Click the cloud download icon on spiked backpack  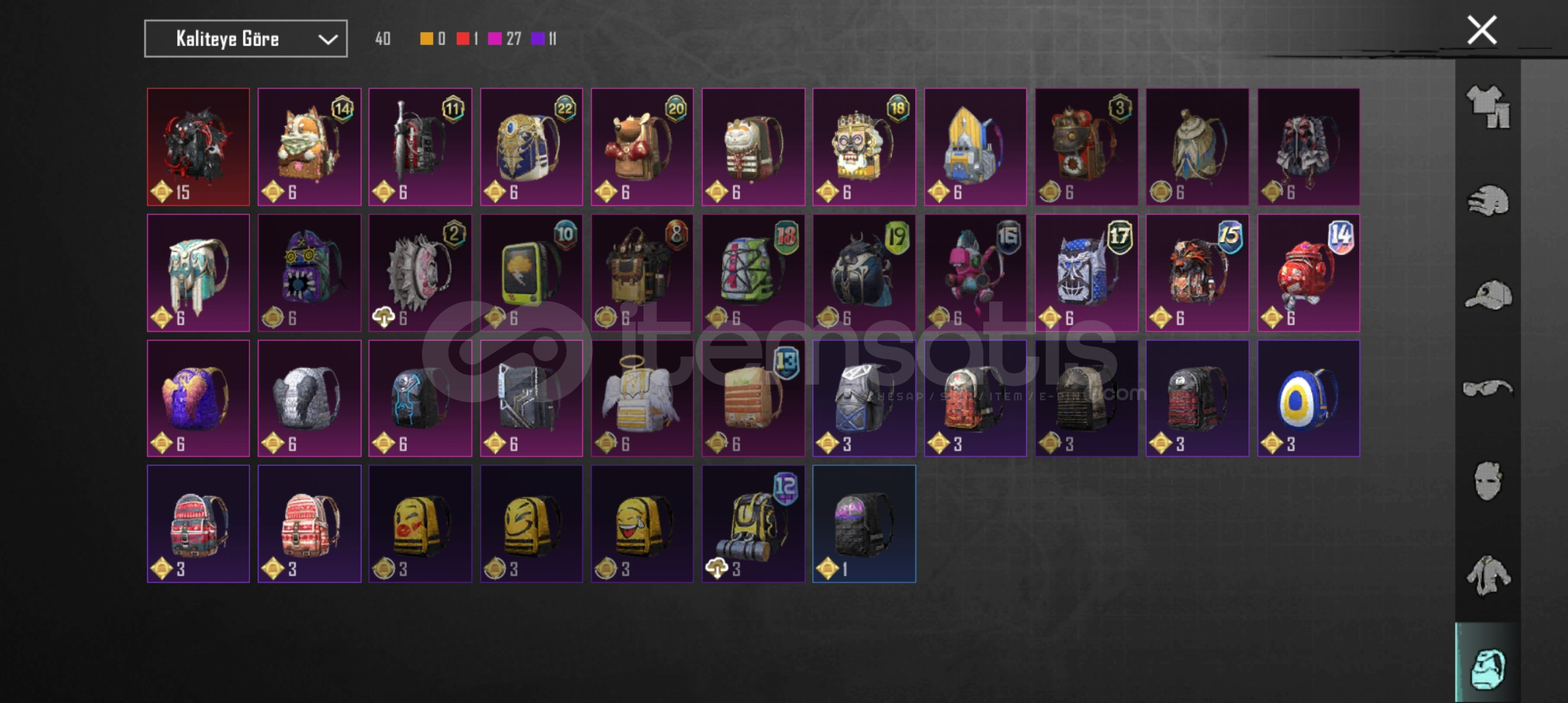tap(383, 318)
